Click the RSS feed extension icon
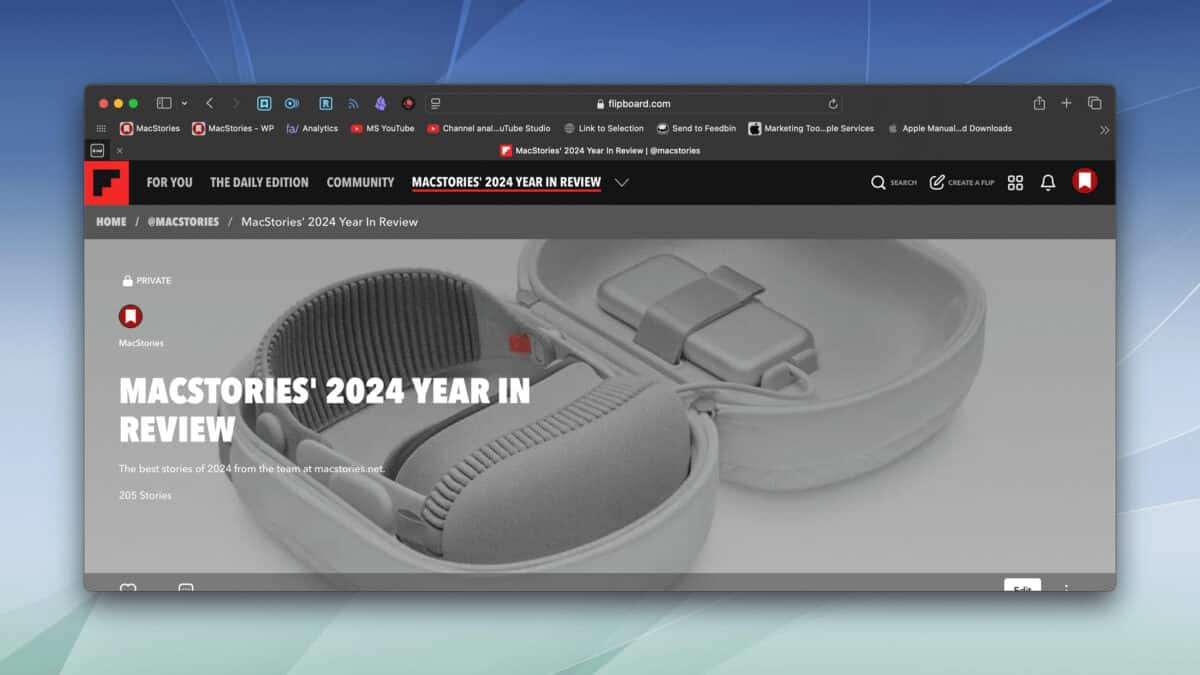Screen dimensions: 1200x675 353,103
